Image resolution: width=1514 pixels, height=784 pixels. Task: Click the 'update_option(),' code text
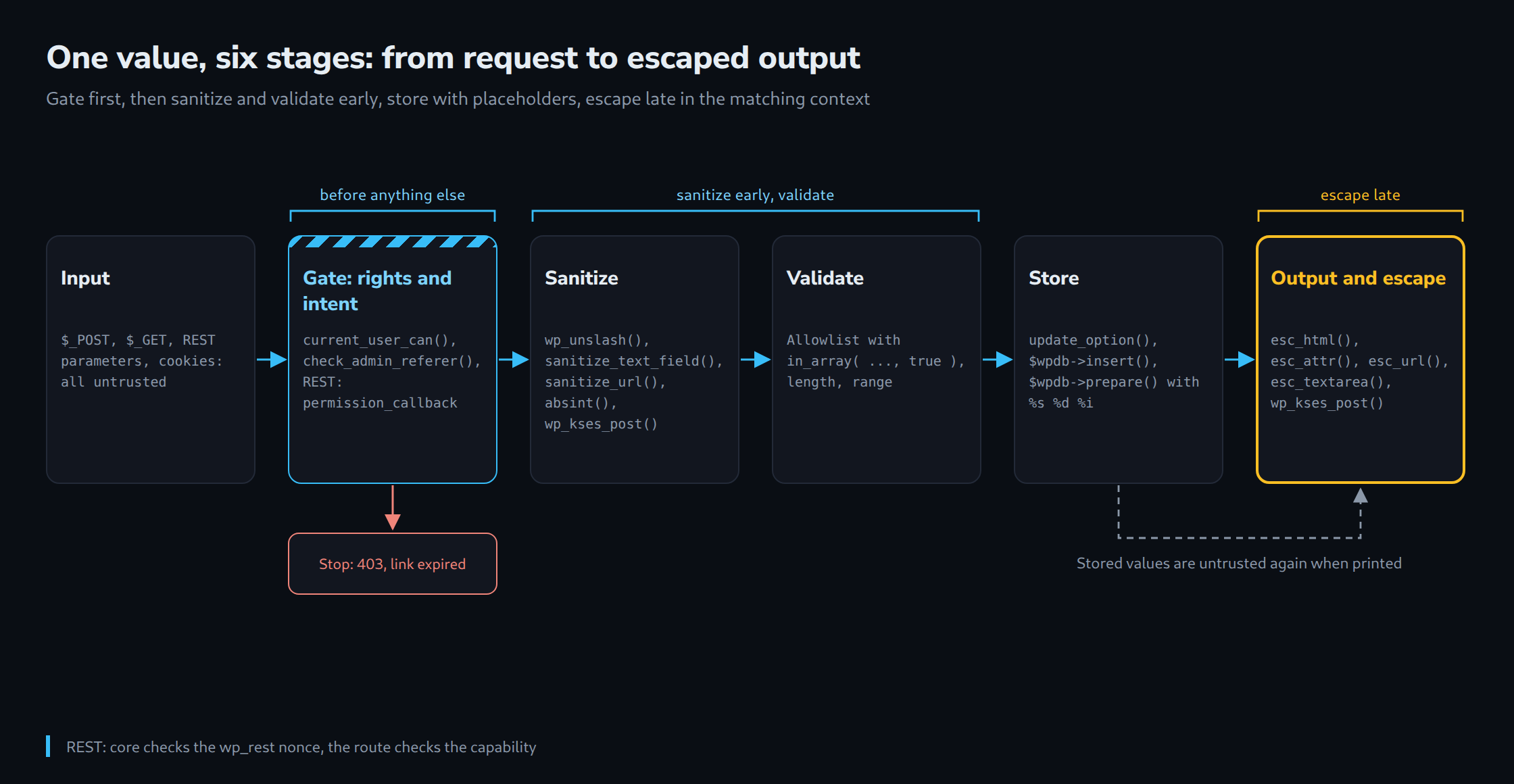(x=1094, y=340)
